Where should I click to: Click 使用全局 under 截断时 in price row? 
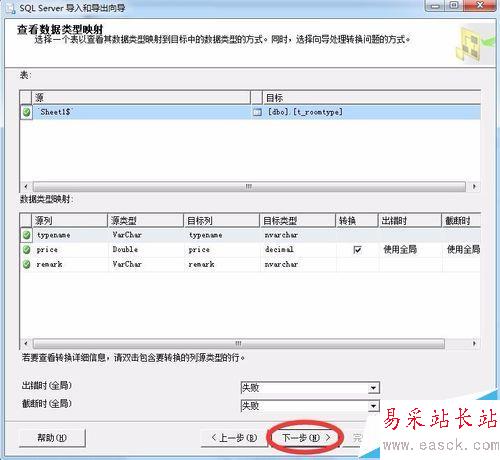coord(461,250)
